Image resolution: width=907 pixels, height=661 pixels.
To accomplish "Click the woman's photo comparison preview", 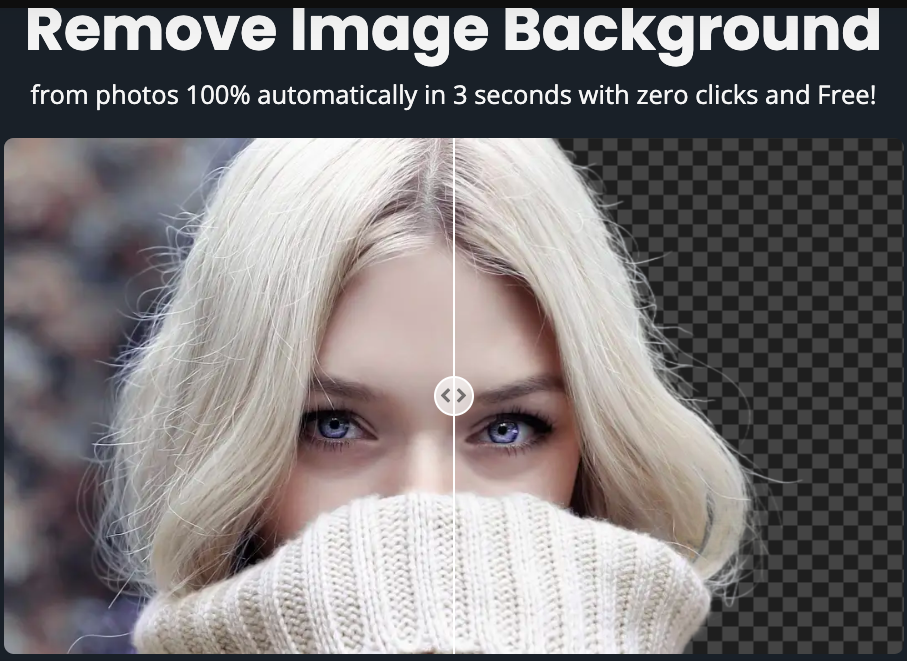I will [454, 396].
